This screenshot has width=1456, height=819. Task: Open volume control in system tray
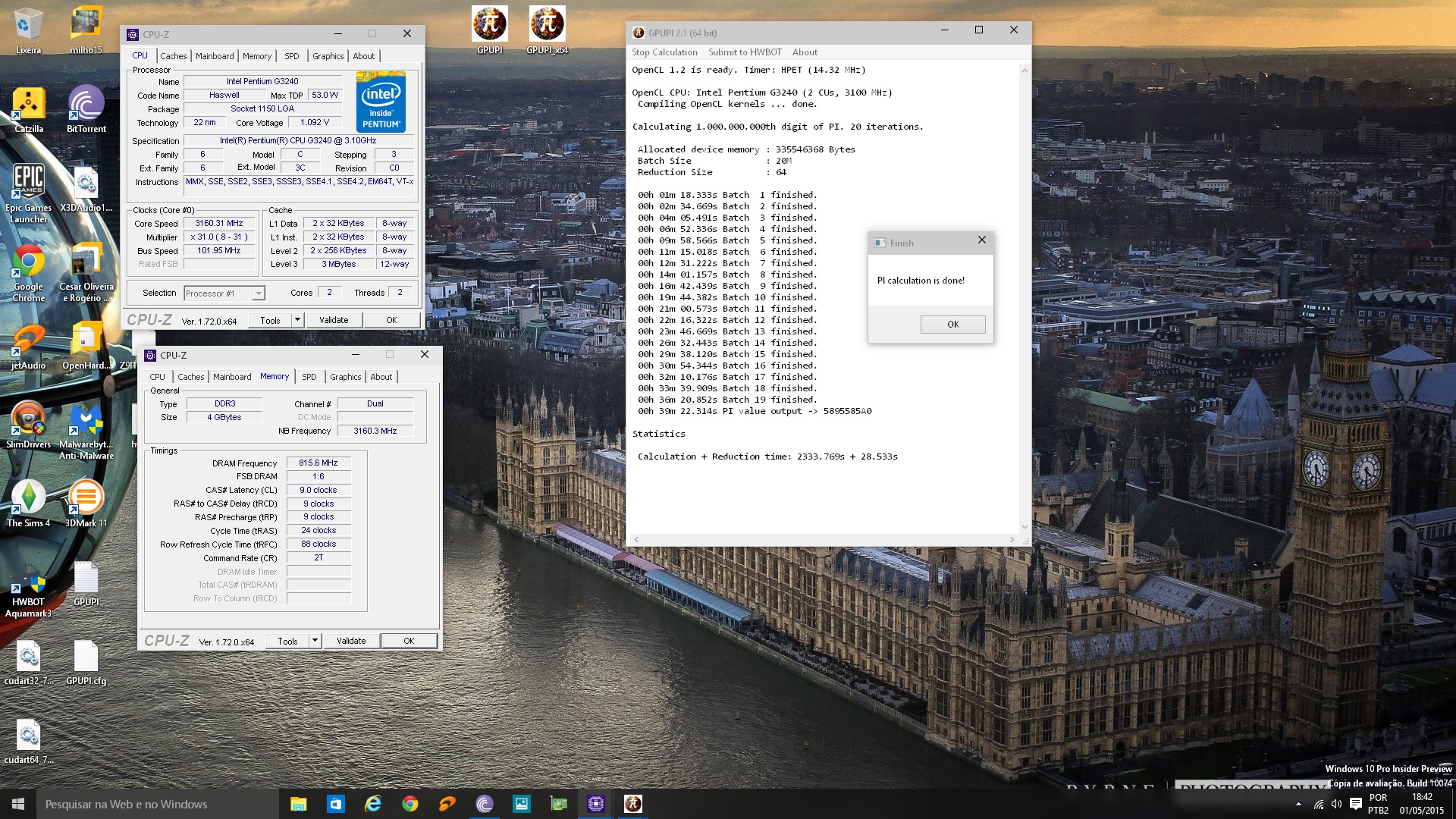(1336, 804)
